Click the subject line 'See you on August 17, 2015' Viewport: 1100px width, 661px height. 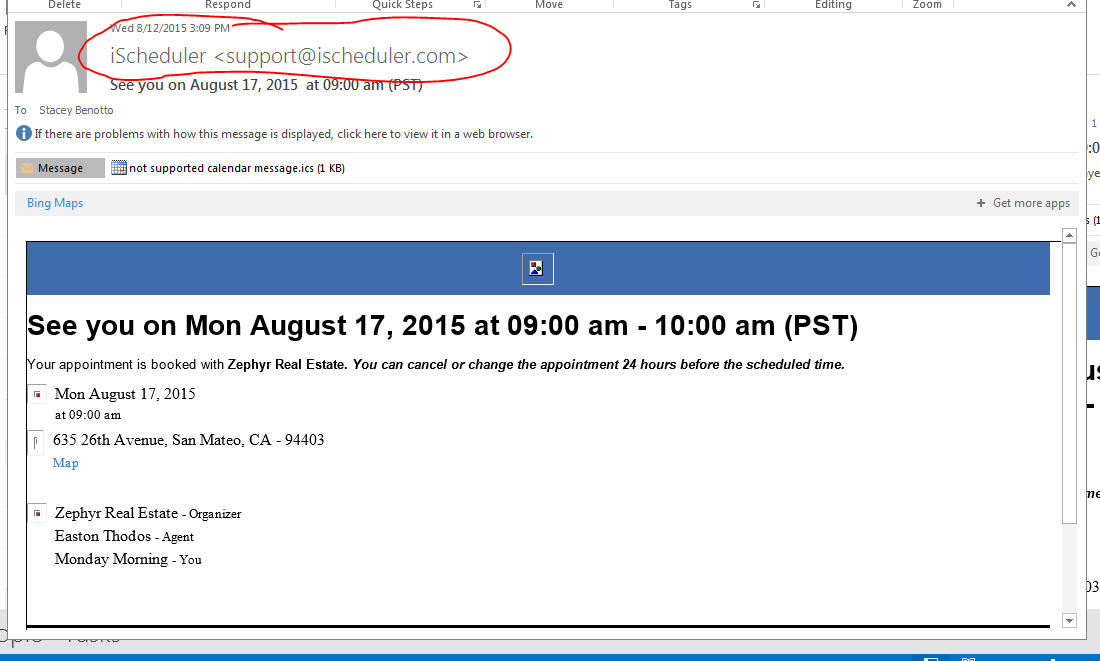pyautogui.click(x=266, y=85)
